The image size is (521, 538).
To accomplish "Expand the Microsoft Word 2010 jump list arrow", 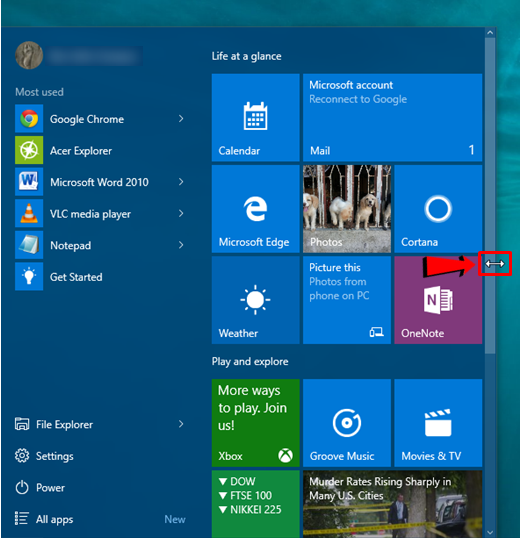I will tap(181, 182).
